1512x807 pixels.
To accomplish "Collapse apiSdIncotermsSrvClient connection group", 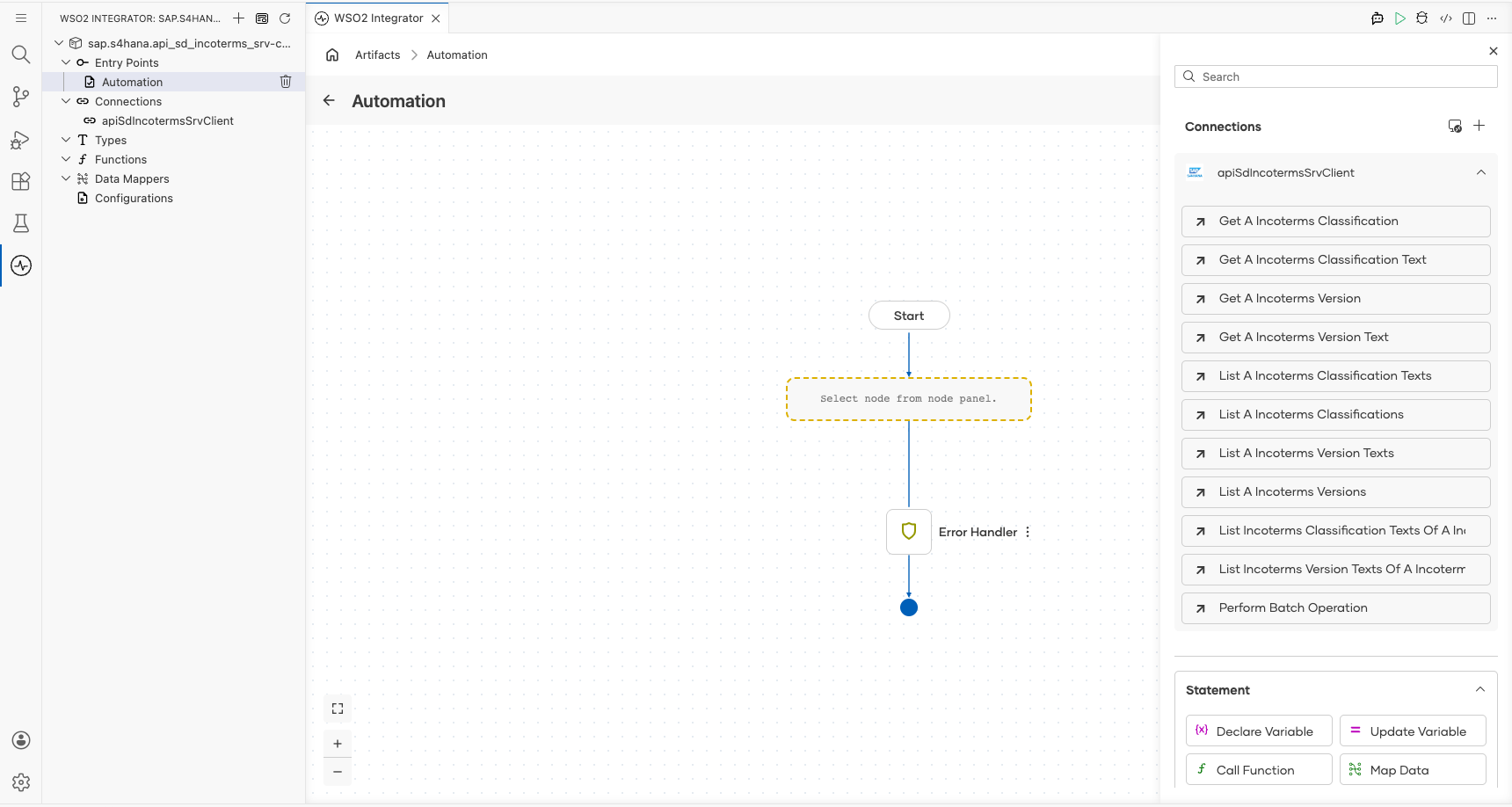I will (x=1481, y=172).
